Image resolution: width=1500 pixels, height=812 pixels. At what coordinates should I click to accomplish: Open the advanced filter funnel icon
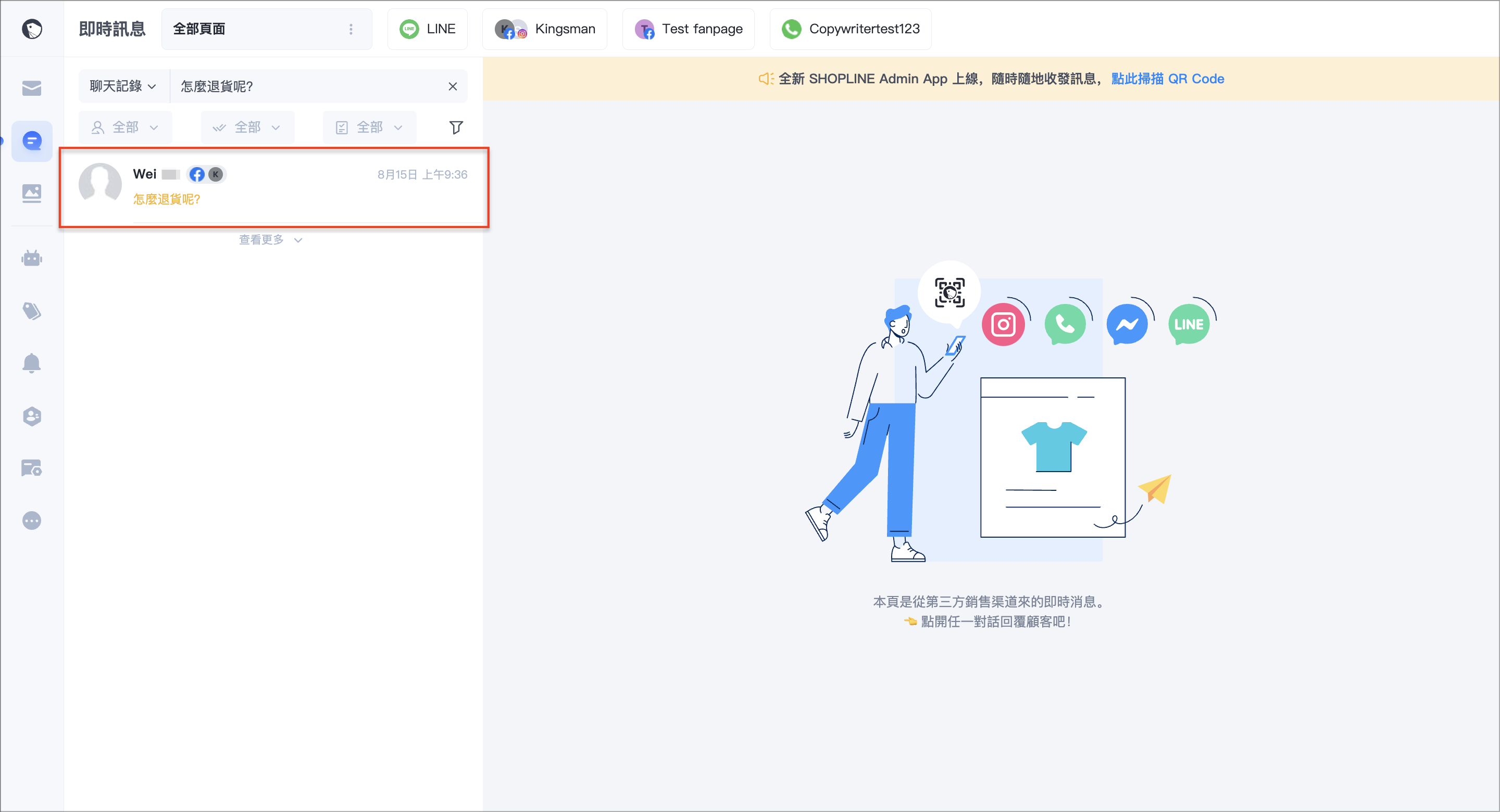(456, 128)
